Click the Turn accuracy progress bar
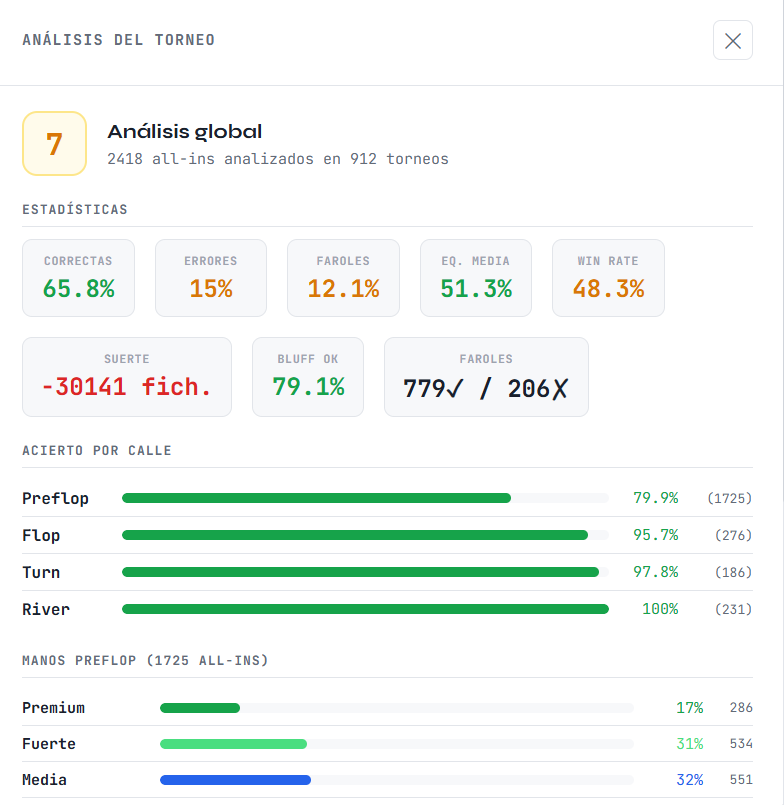The height and width of the screenshot is (805, 784). coord(366,572)
